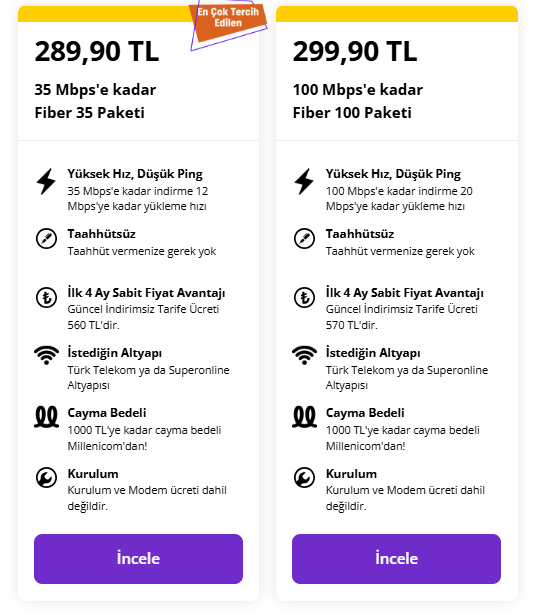This screenshot has width=549, height=615.
Task: Open İncele button for Fiber 100 Paketi
Action: point(396,559)
